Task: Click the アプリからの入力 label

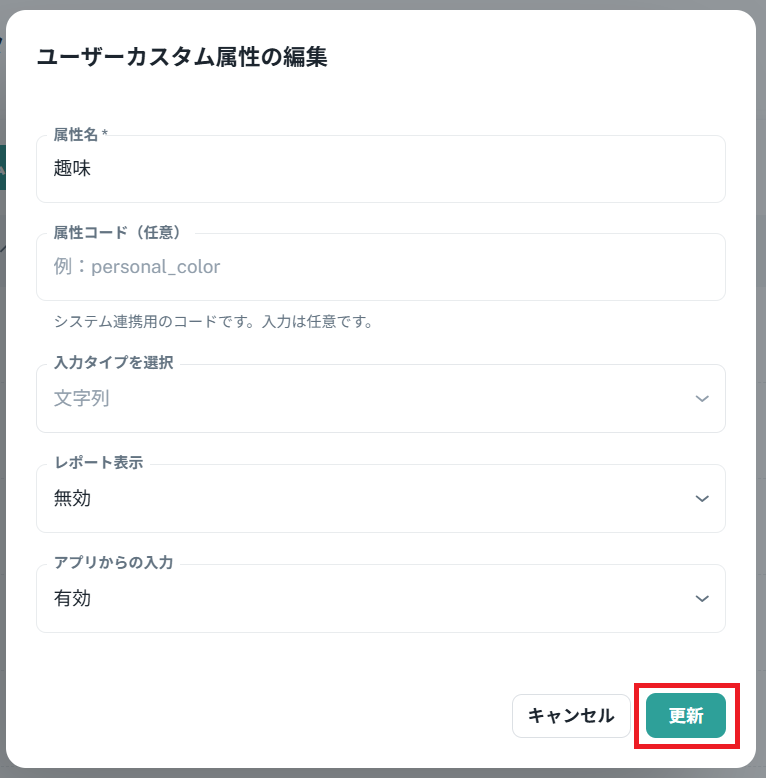Action: [x=113, y=563]
